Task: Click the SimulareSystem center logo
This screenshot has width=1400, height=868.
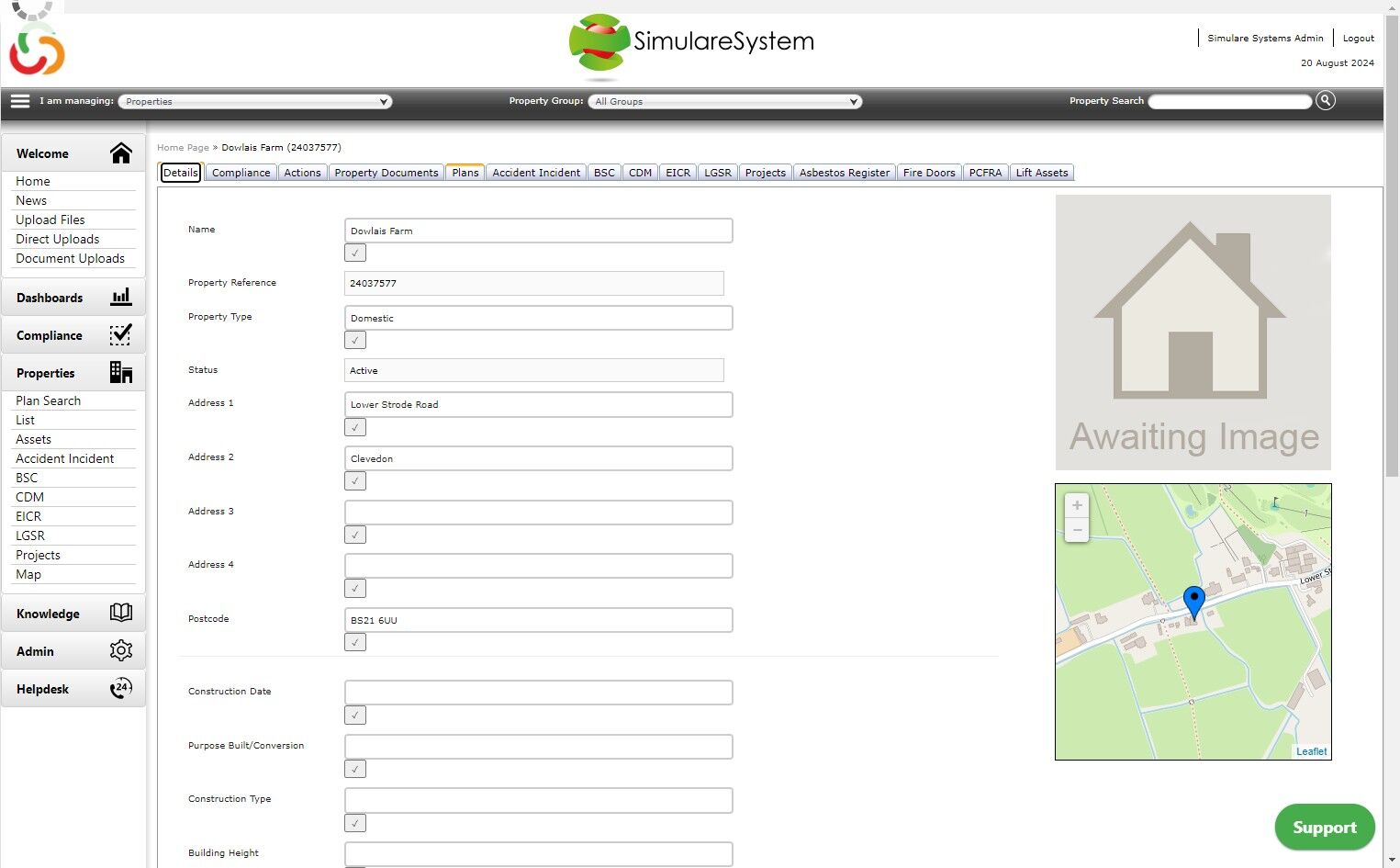Action: pyautogui.click(x=691, y=46)
